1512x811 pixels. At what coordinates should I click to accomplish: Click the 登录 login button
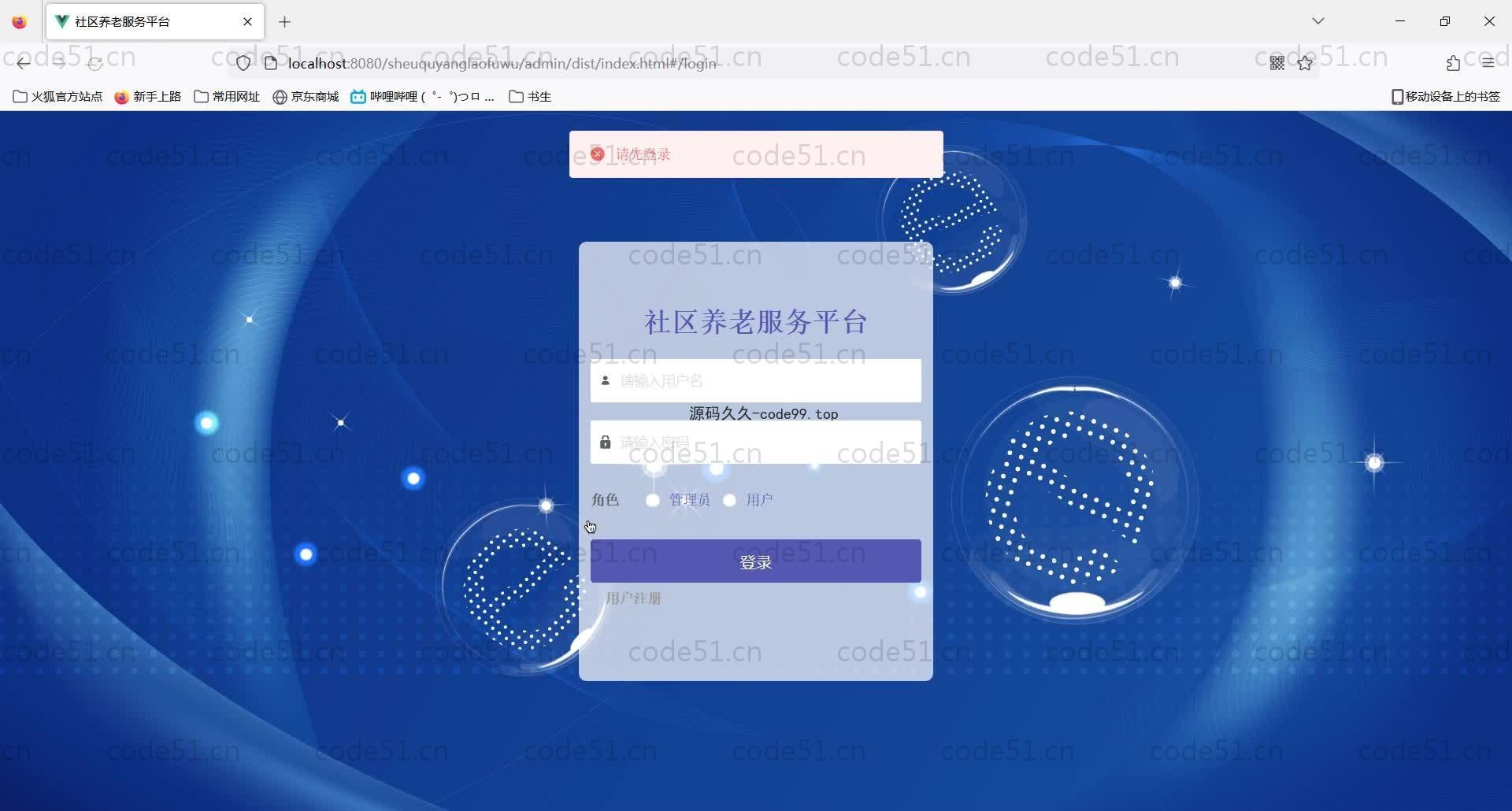point(756,561)
